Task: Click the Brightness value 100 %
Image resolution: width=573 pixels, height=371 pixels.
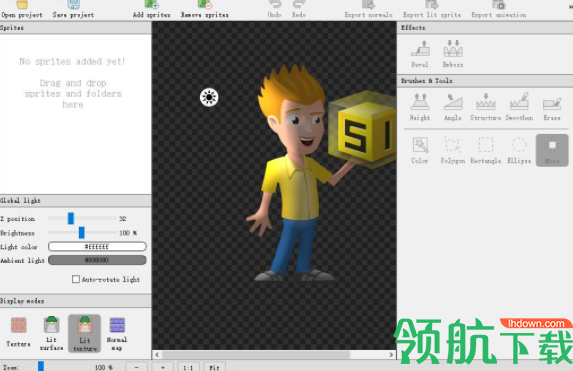Action: tap(128, 233)
